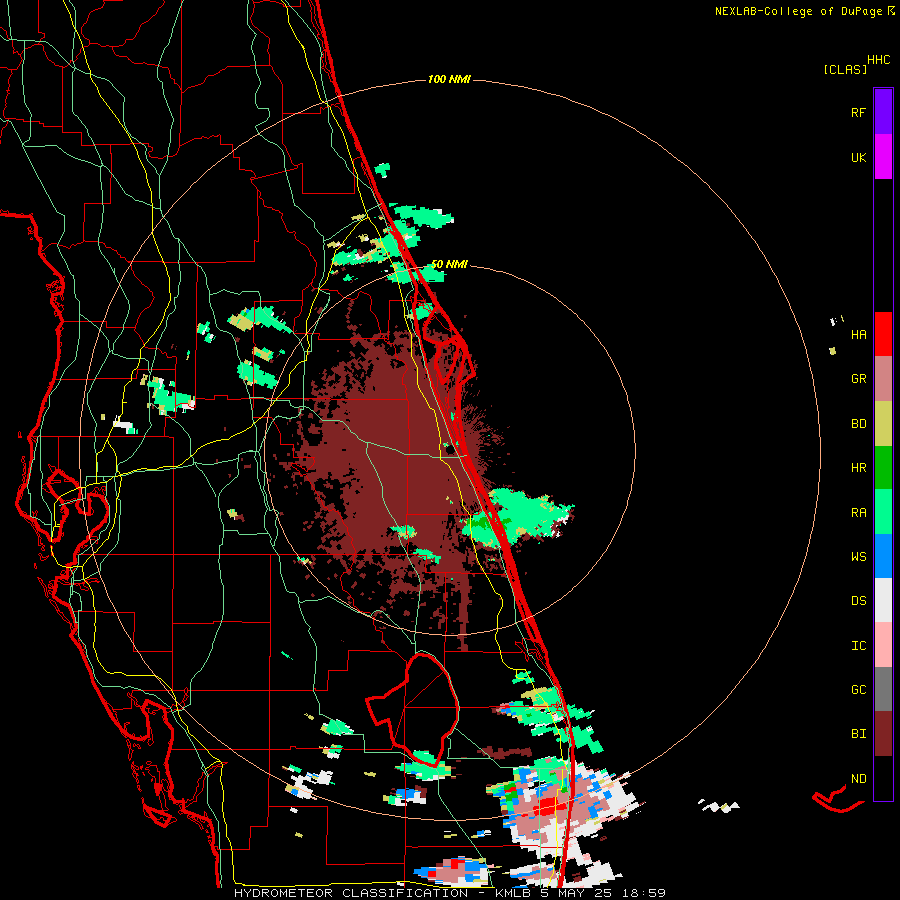The width and height of the screenshot is (900, 900).
Task: Click the '100 NMI' range ring label
Action: tap(449, 79)
